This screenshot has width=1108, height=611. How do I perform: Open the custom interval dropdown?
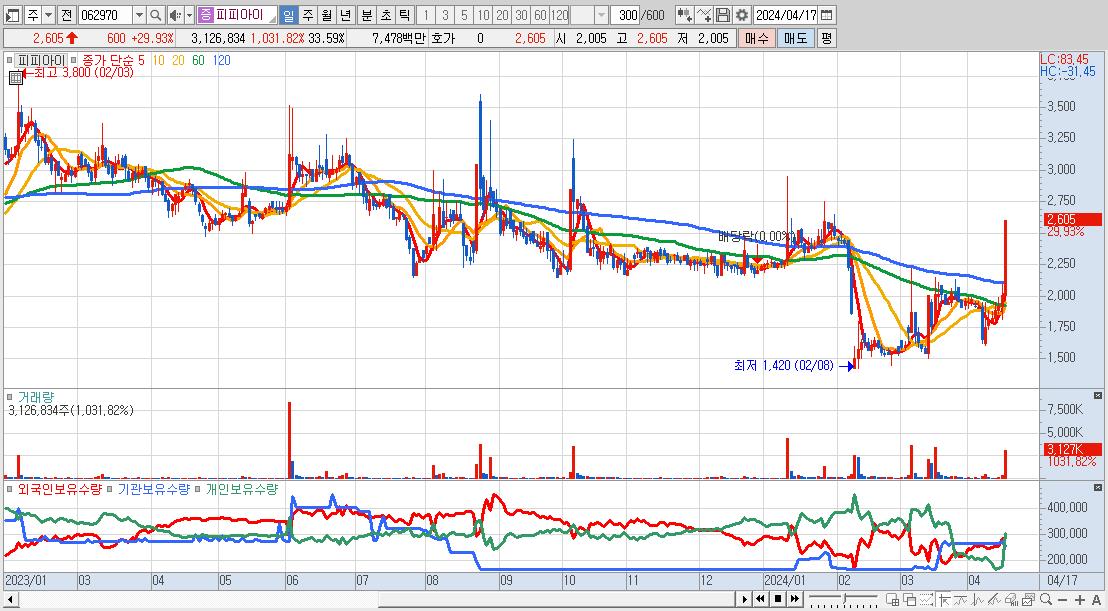[601, 15]
